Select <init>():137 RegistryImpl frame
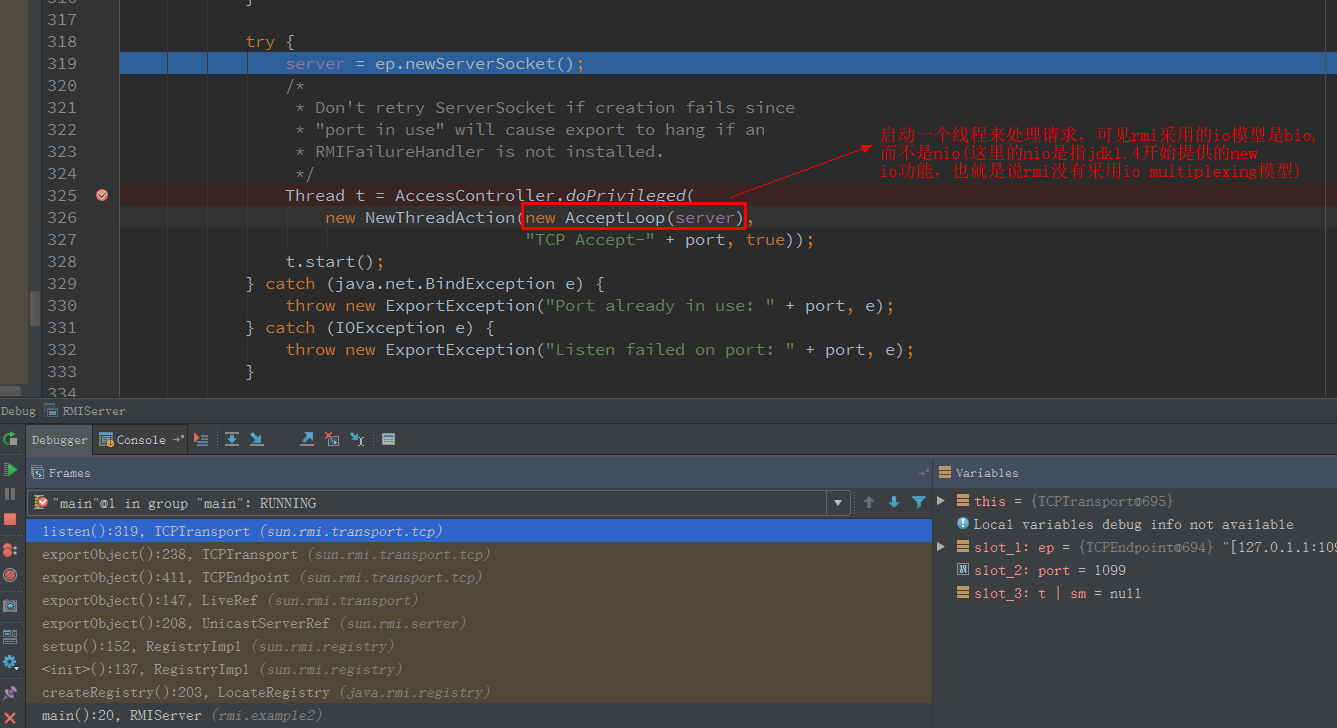Screen dimensions: 1337x728 479,669
